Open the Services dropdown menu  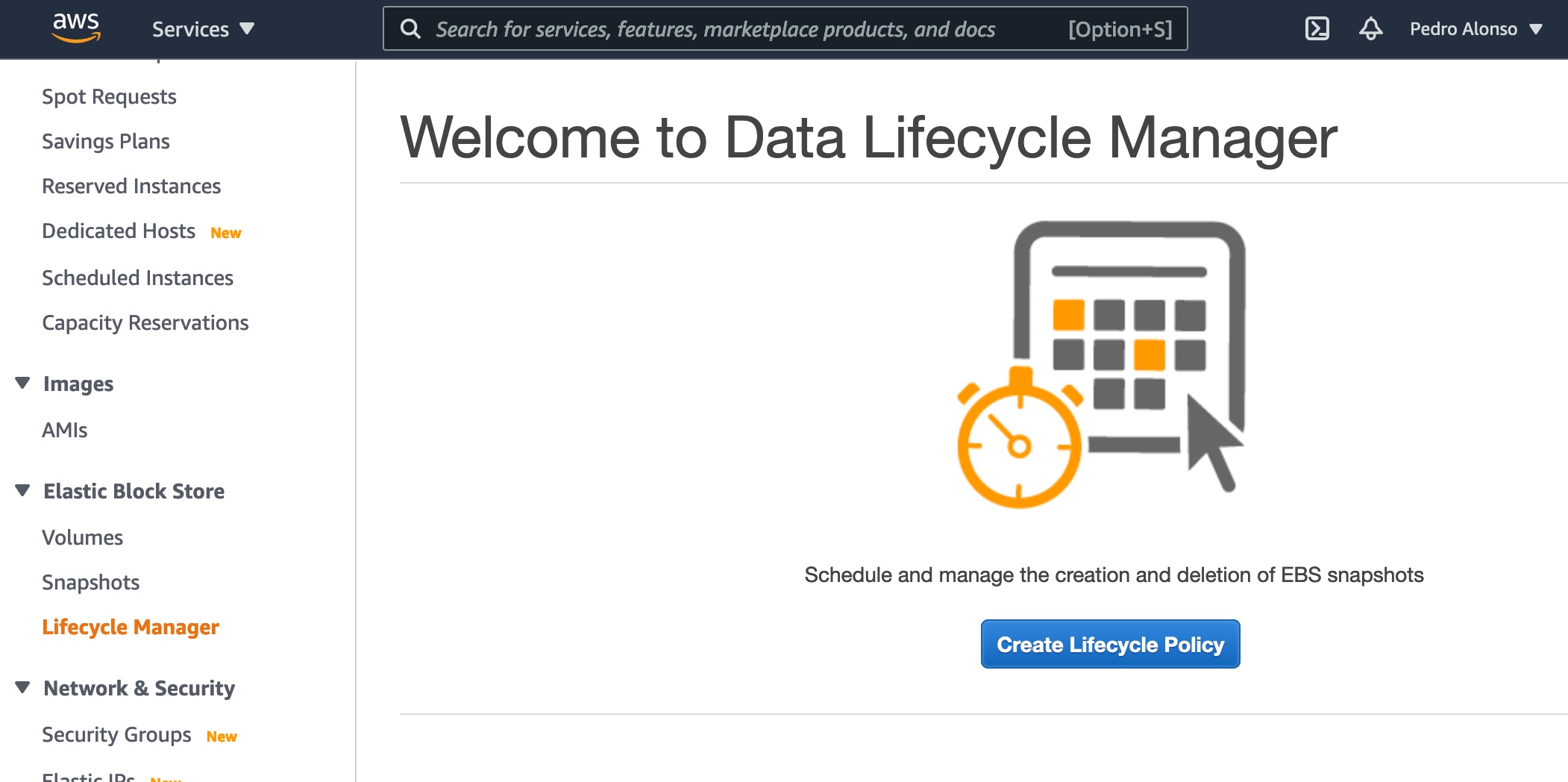[x=203, y=29]
